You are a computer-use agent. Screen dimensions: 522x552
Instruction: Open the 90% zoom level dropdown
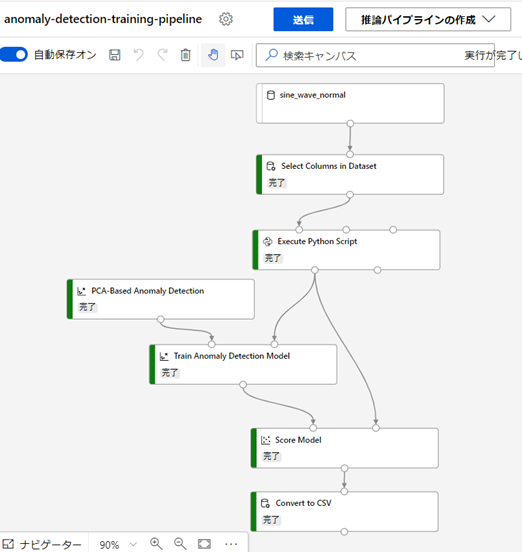118,544
